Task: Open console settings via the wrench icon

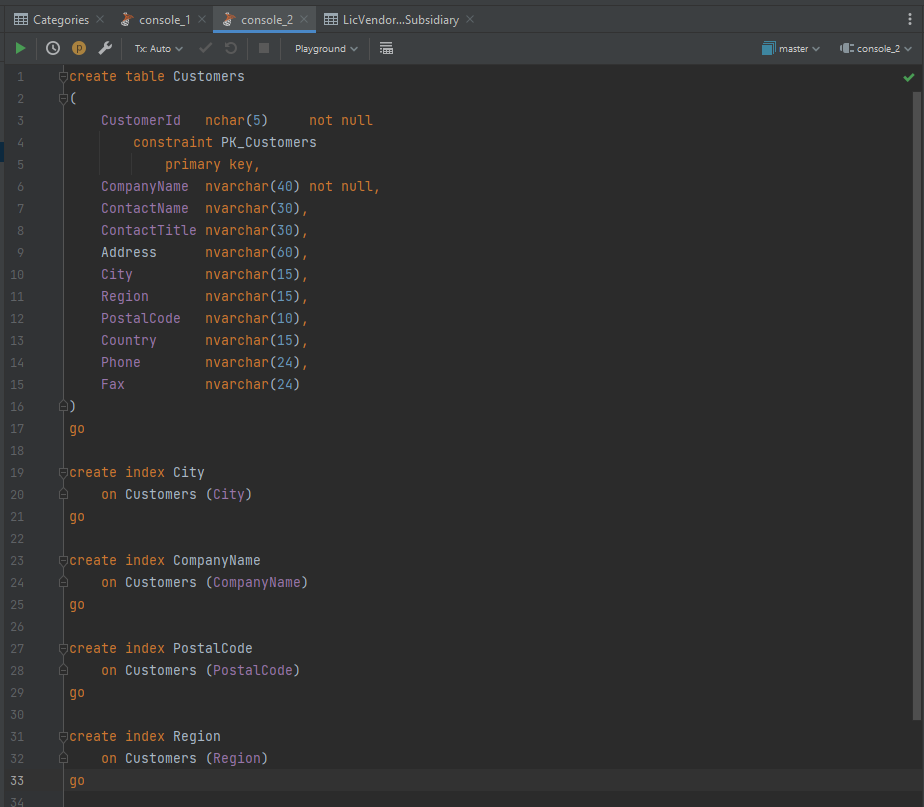Action: [104, 48]
